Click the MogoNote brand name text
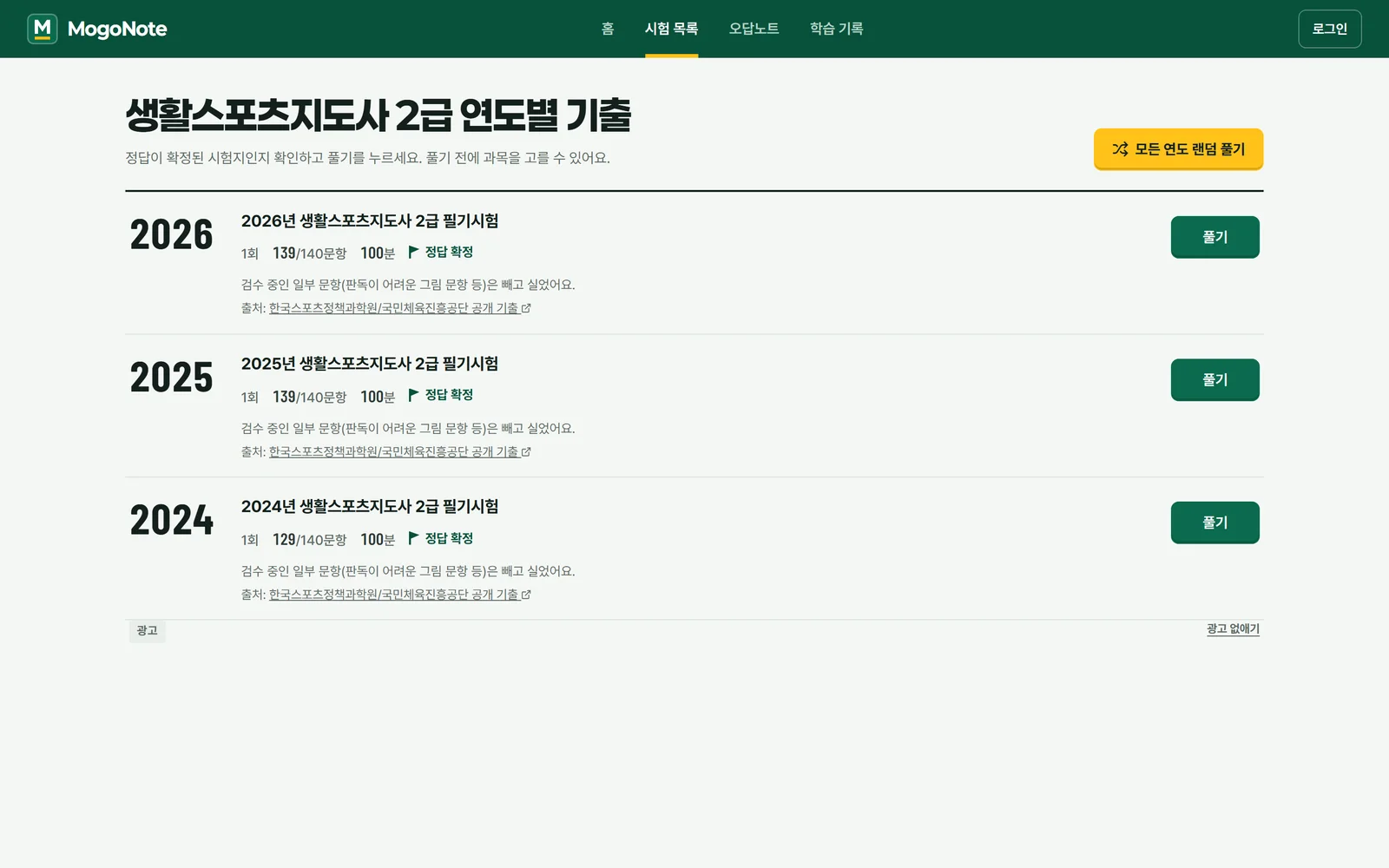Screen dimensions: 1389x868 (117, 30)
